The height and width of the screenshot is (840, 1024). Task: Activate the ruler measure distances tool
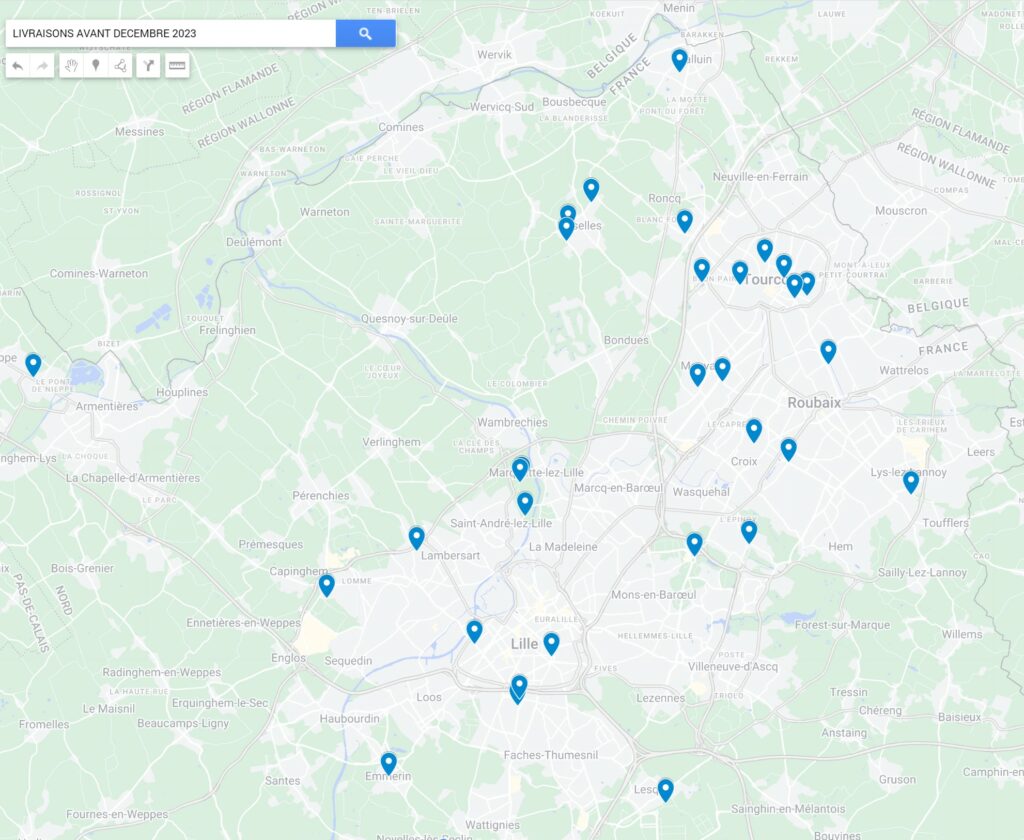[x=177, y=66]
